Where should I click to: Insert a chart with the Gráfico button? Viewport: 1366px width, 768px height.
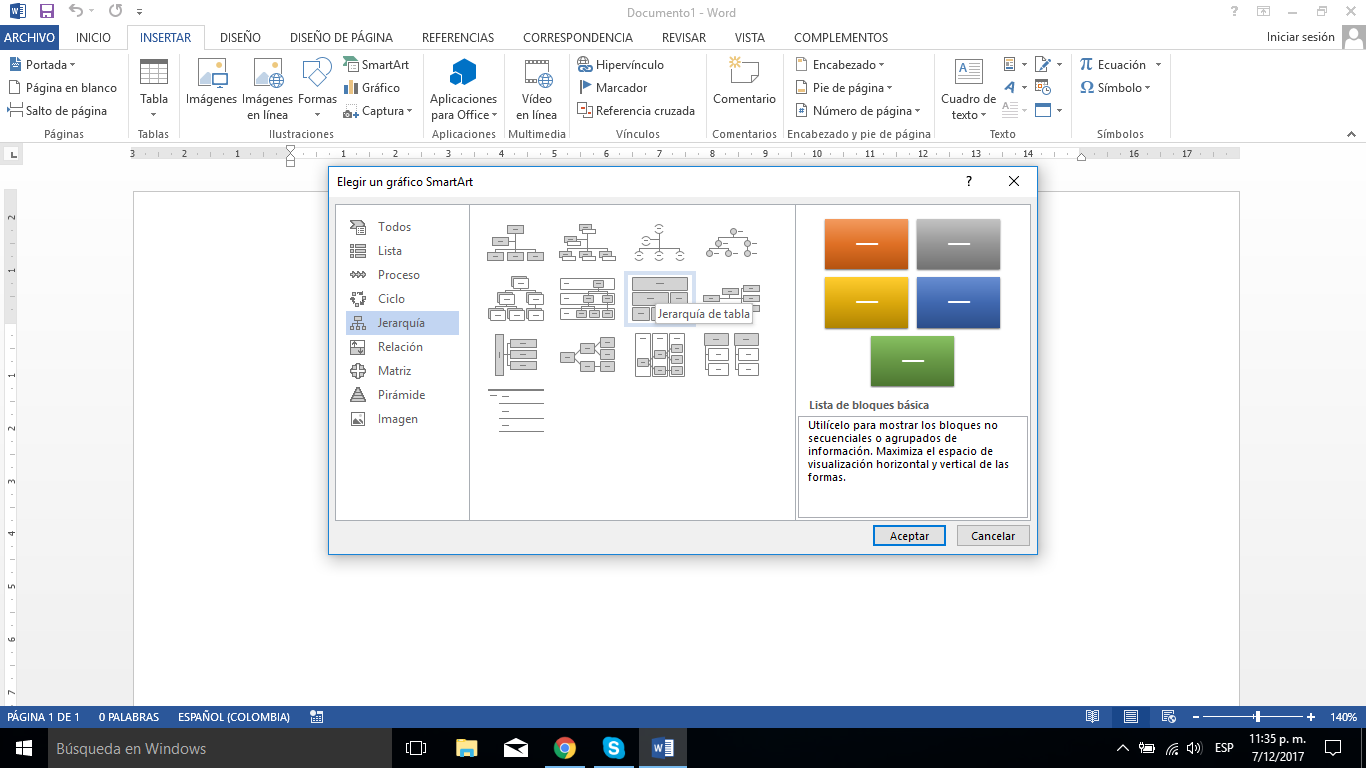[372, 87]
